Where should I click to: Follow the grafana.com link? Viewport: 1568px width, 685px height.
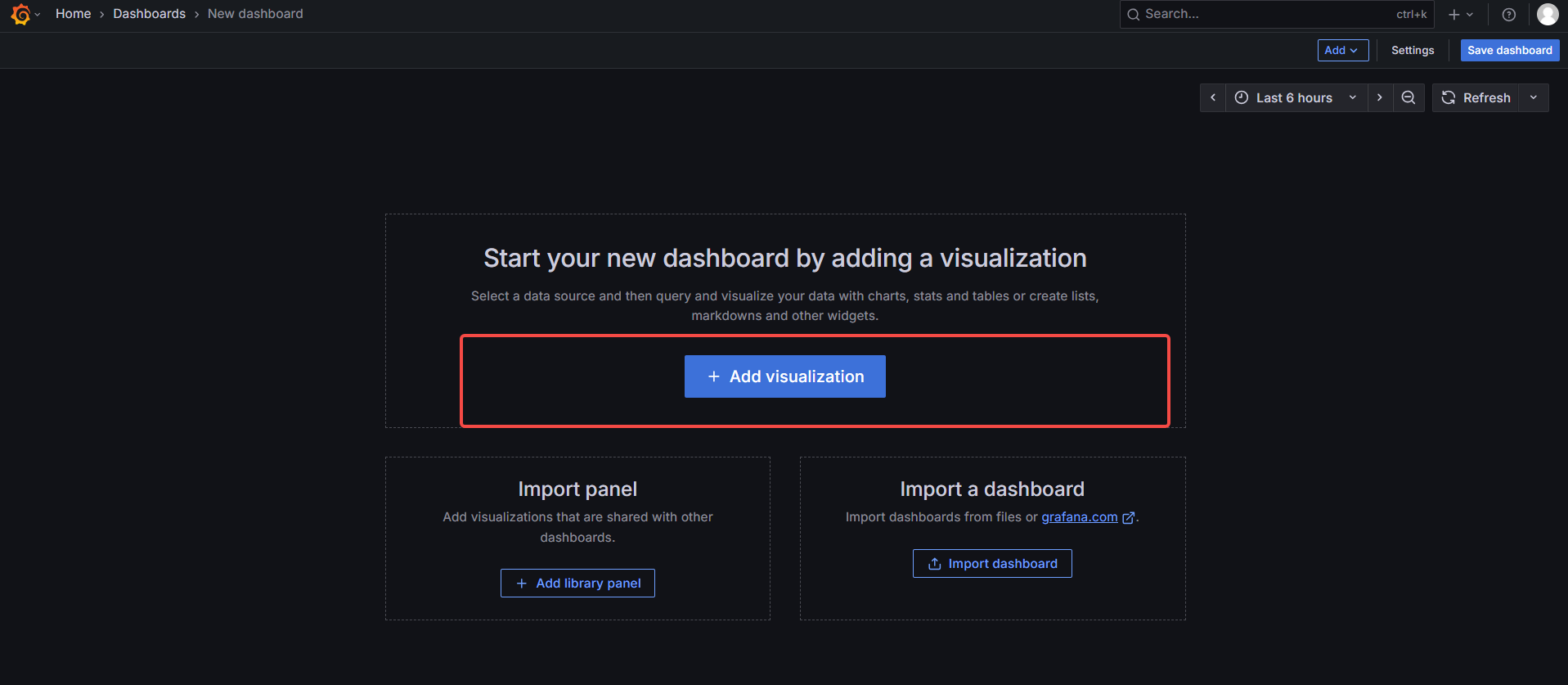1080,517
